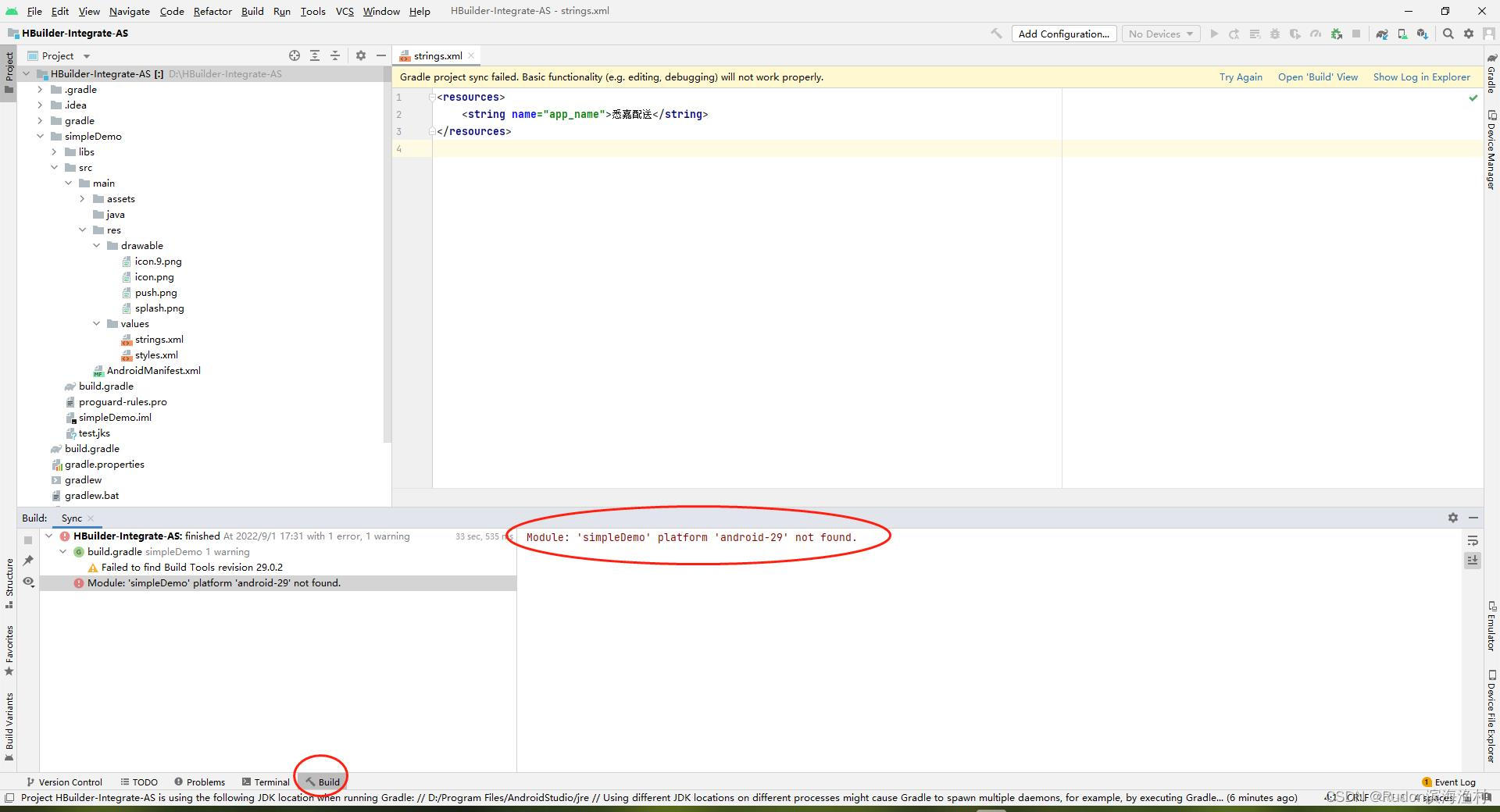Open Search Everywhere magnifier icon

1449,34
